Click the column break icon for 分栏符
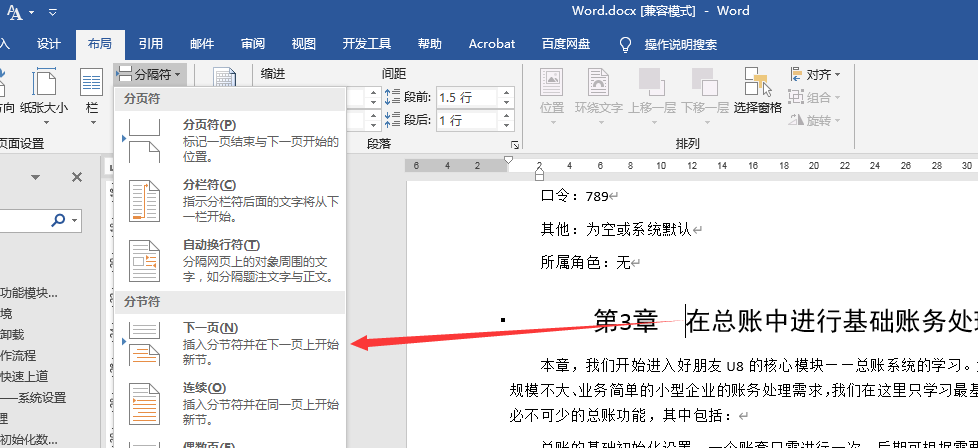978x448 pixels. pyautogui.click(x=145, y=201)
